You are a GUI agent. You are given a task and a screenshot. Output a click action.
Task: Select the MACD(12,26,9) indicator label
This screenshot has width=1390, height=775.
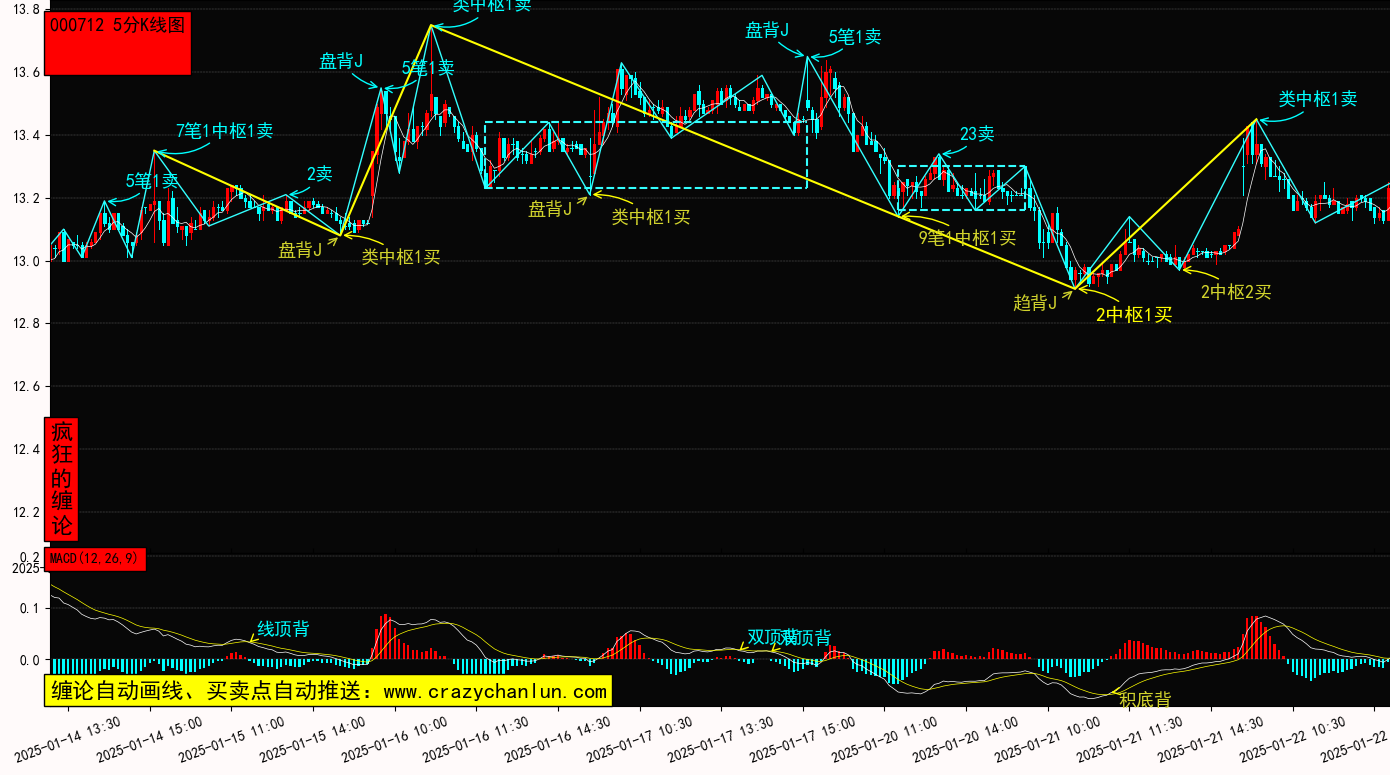point(96,559)
